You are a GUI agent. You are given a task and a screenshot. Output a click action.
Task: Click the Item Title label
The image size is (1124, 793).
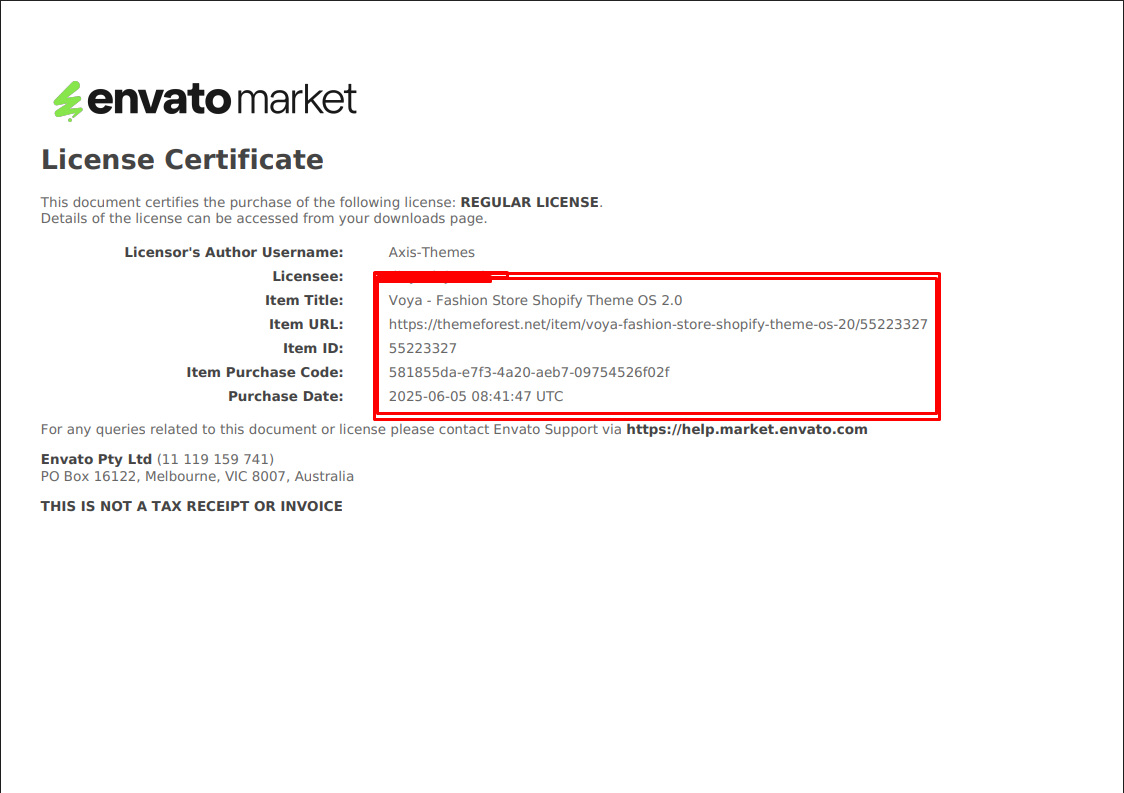pyautogui.click(x=304, y=300)
